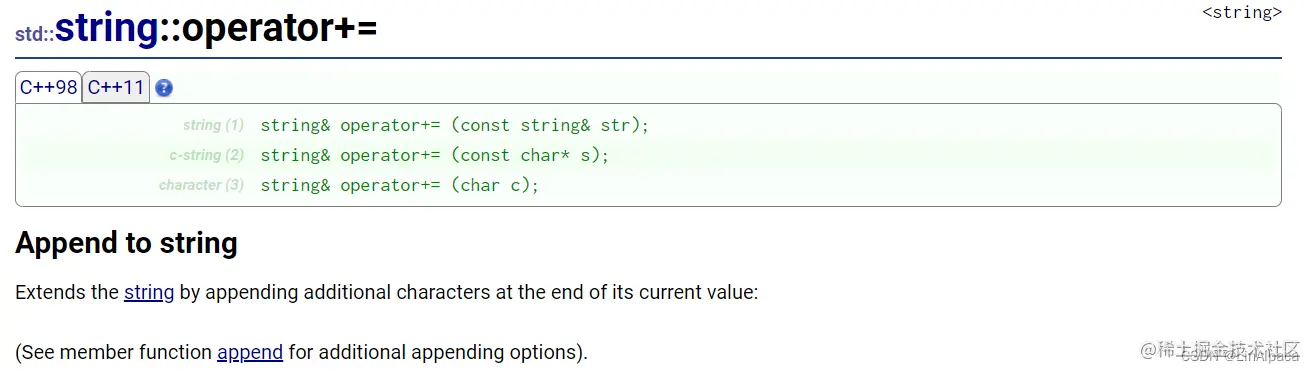Image resolution: width=1314 pixels, height=373 pixels.
Task: Open the "append" member function link
Action: pyautogui.click(x=250, y=352)
